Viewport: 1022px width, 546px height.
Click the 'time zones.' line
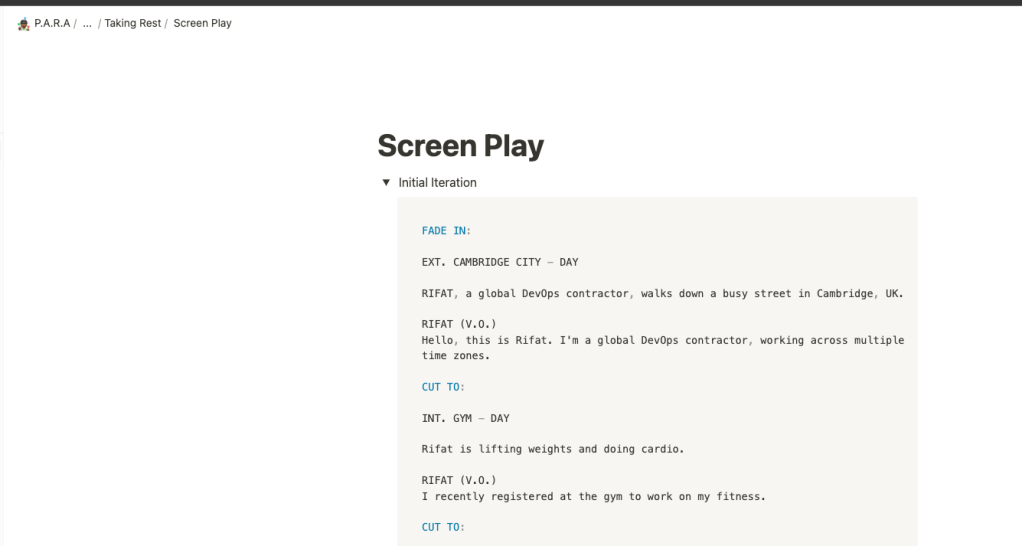tap(456, 356)
